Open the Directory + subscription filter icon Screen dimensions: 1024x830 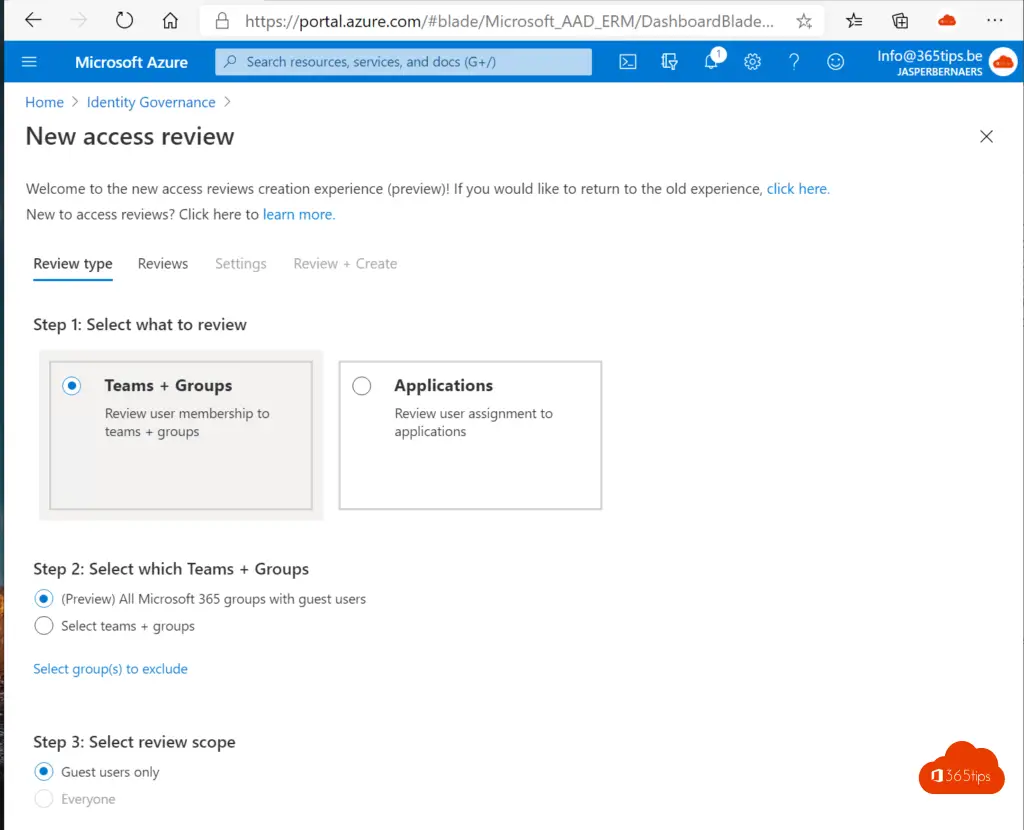(670, 62)
